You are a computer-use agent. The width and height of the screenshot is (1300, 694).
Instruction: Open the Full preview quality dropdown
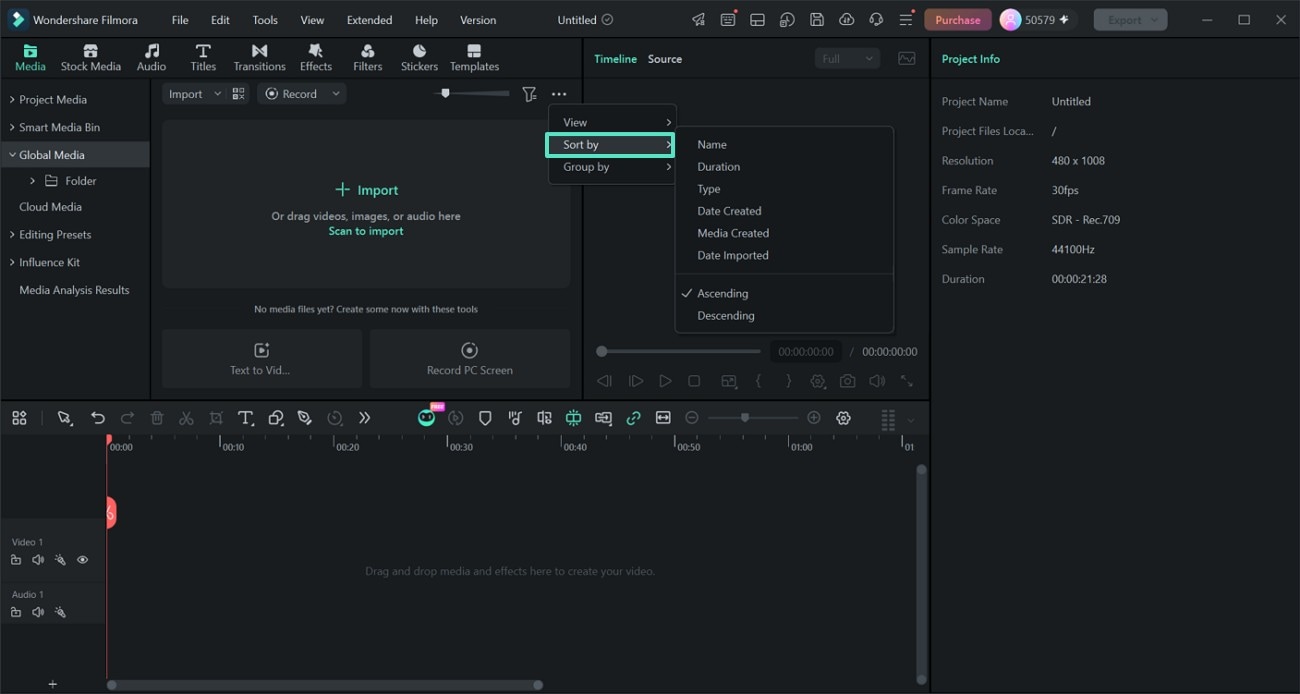point(846,59)
